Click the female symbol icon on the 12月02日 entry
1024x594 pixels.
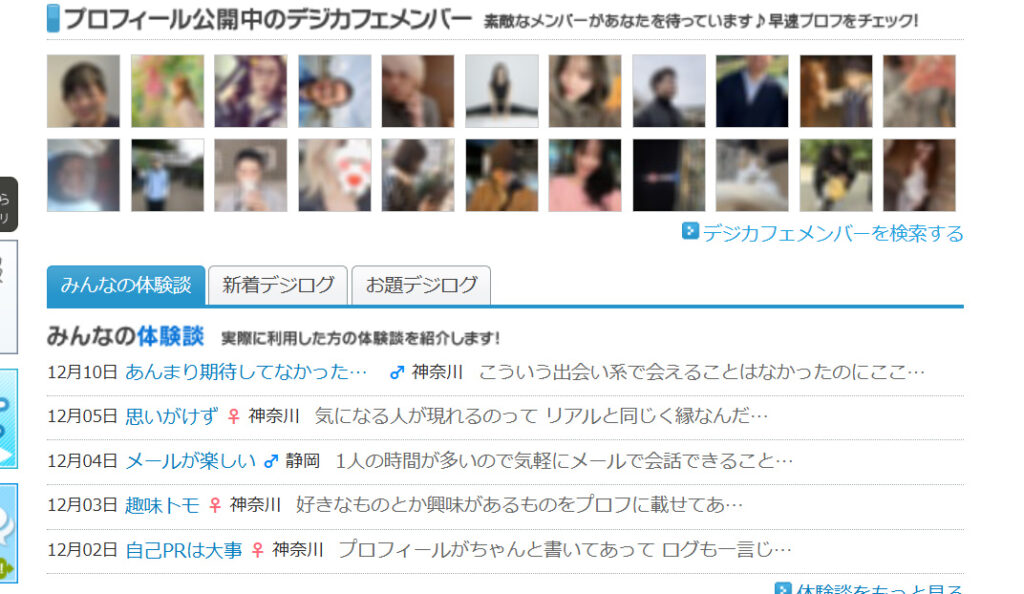point(257,550)
